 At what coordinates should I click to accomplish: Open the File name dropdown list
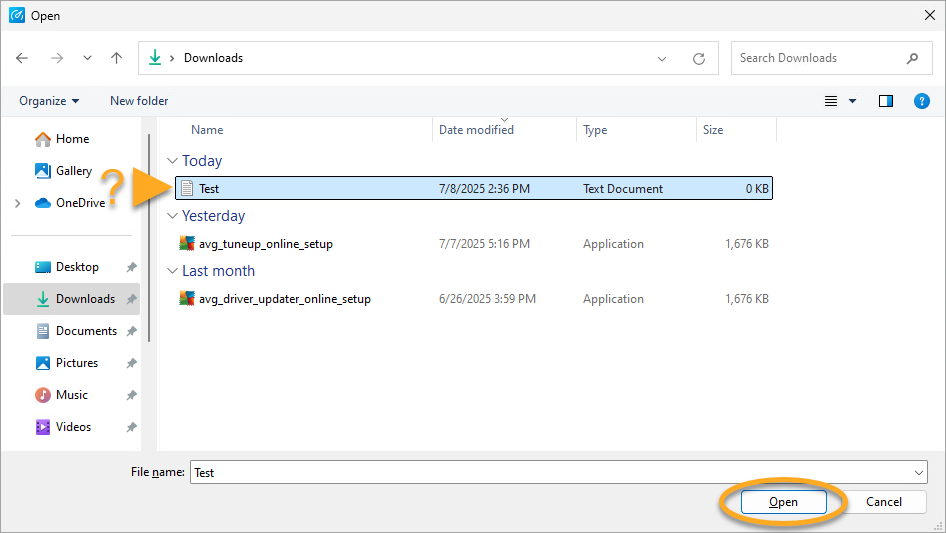[x=919, y=473]
